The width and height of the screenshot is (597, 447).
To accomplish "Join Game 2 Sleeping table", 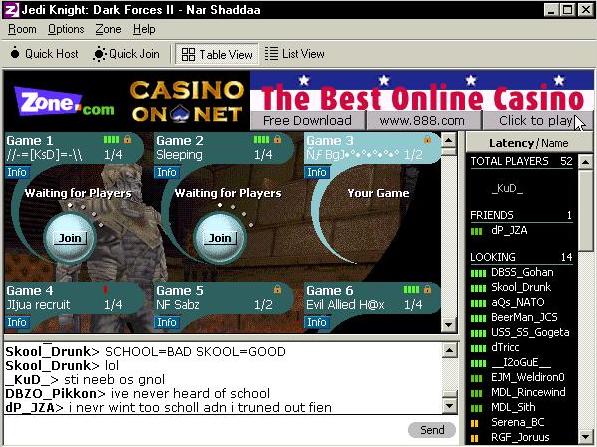I will click(220, 238).
